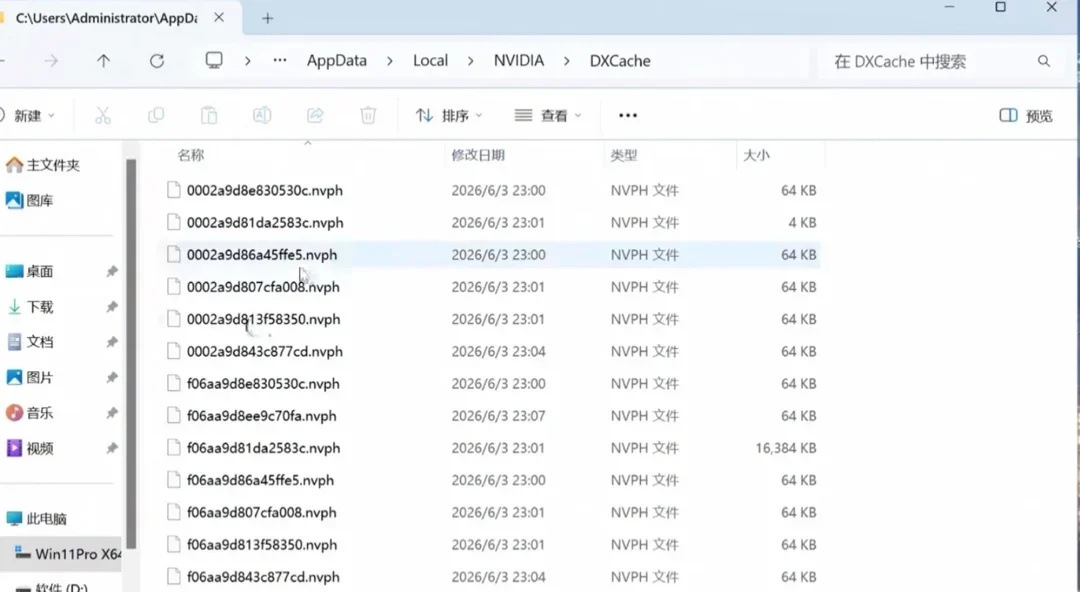
Task: Click the Cut scissors icon
Action: point(103,115)
